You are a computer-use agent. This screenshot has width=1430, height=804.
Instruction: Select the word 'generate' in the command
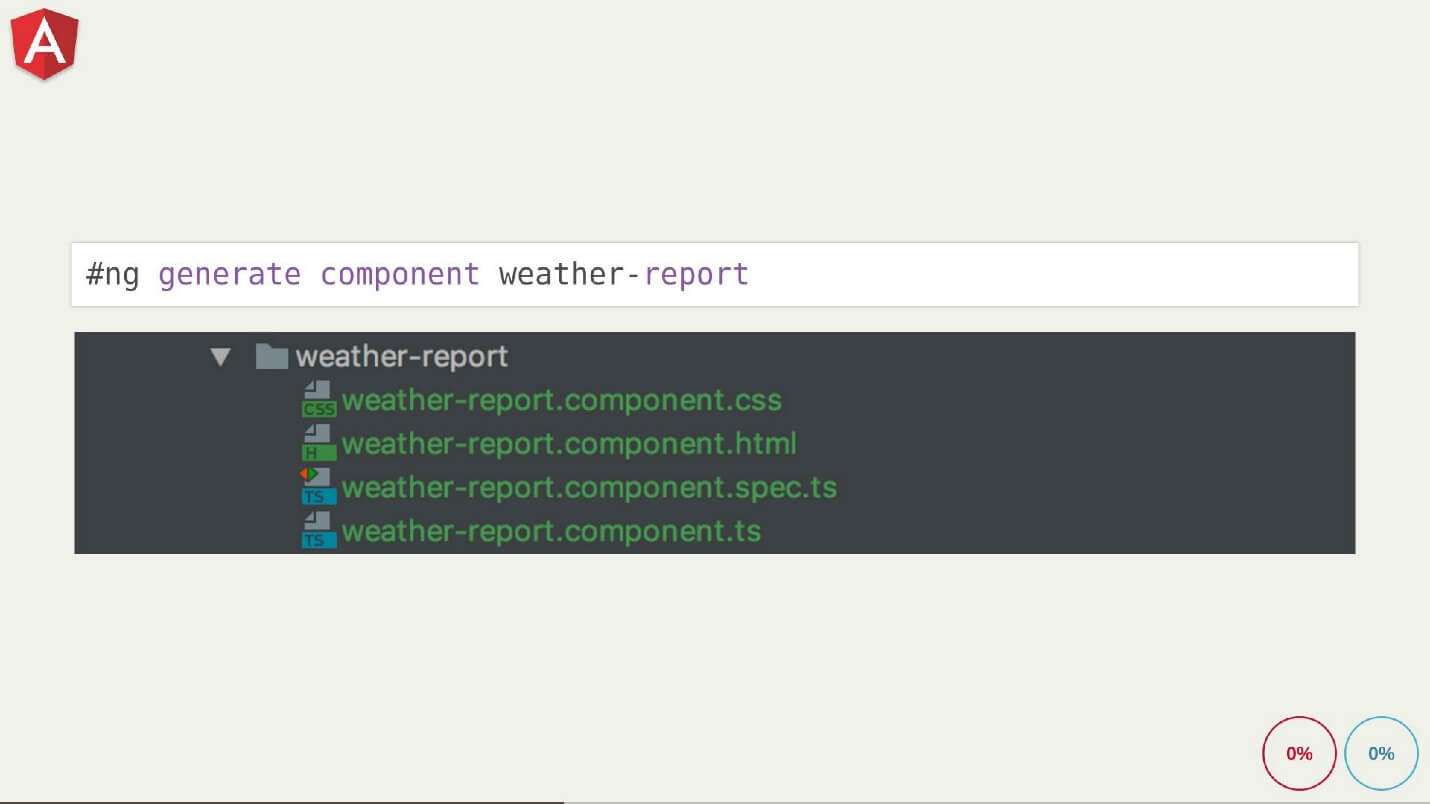point(229,273)
